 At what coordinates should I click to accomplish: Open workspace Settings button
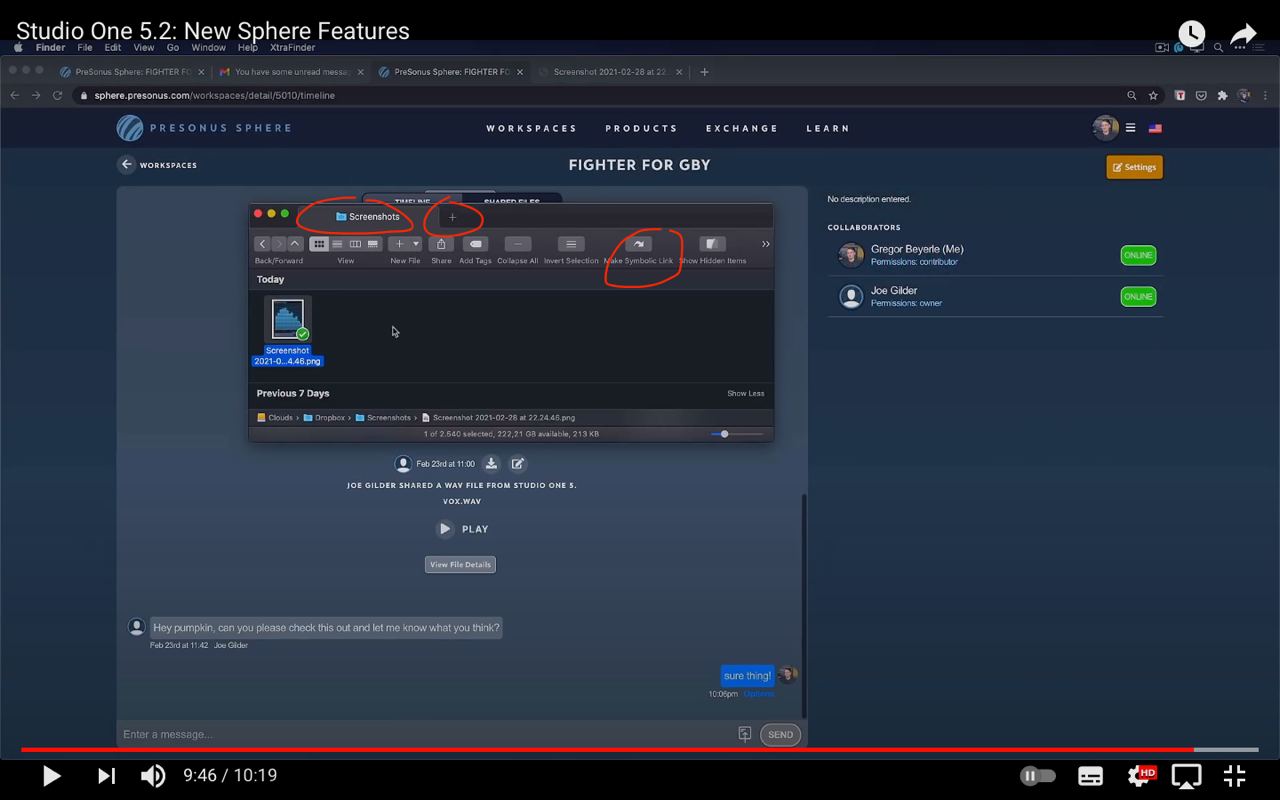1134,167
